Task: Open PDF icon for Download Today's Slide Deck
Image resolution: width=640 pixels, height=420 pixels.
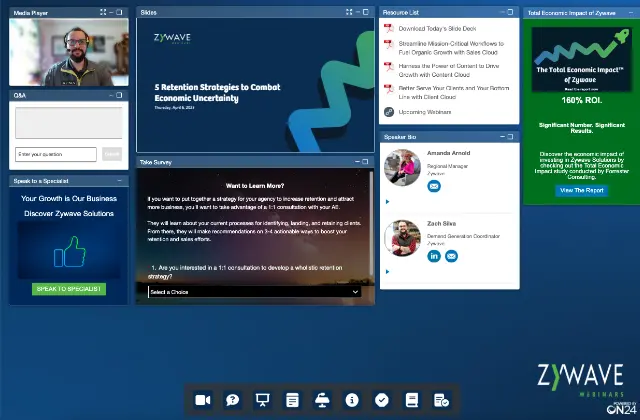Action: tap(389, 29)
